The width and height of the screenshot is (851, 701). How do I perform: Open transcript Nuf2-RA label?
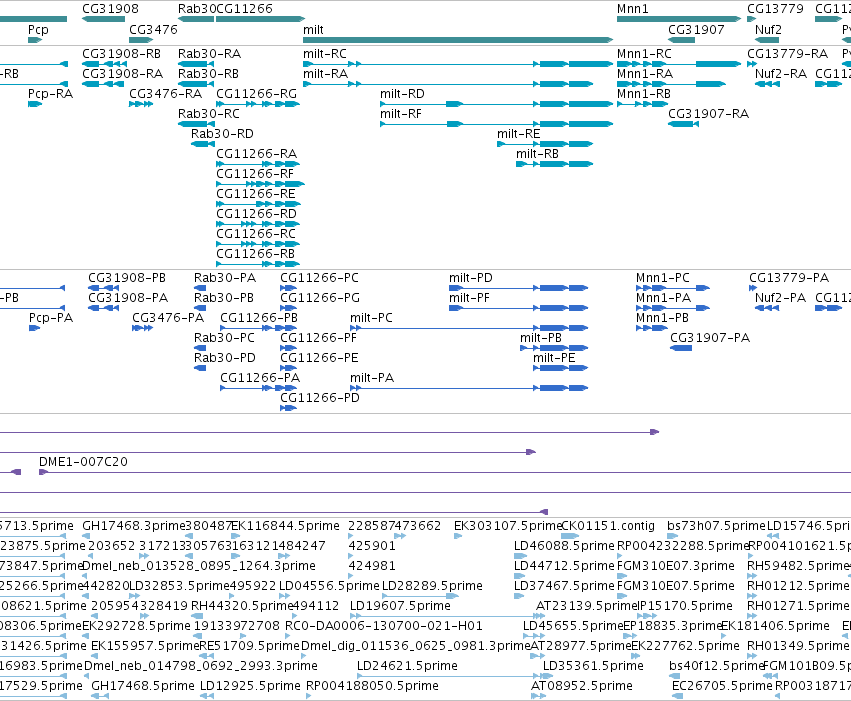(780, 74)
